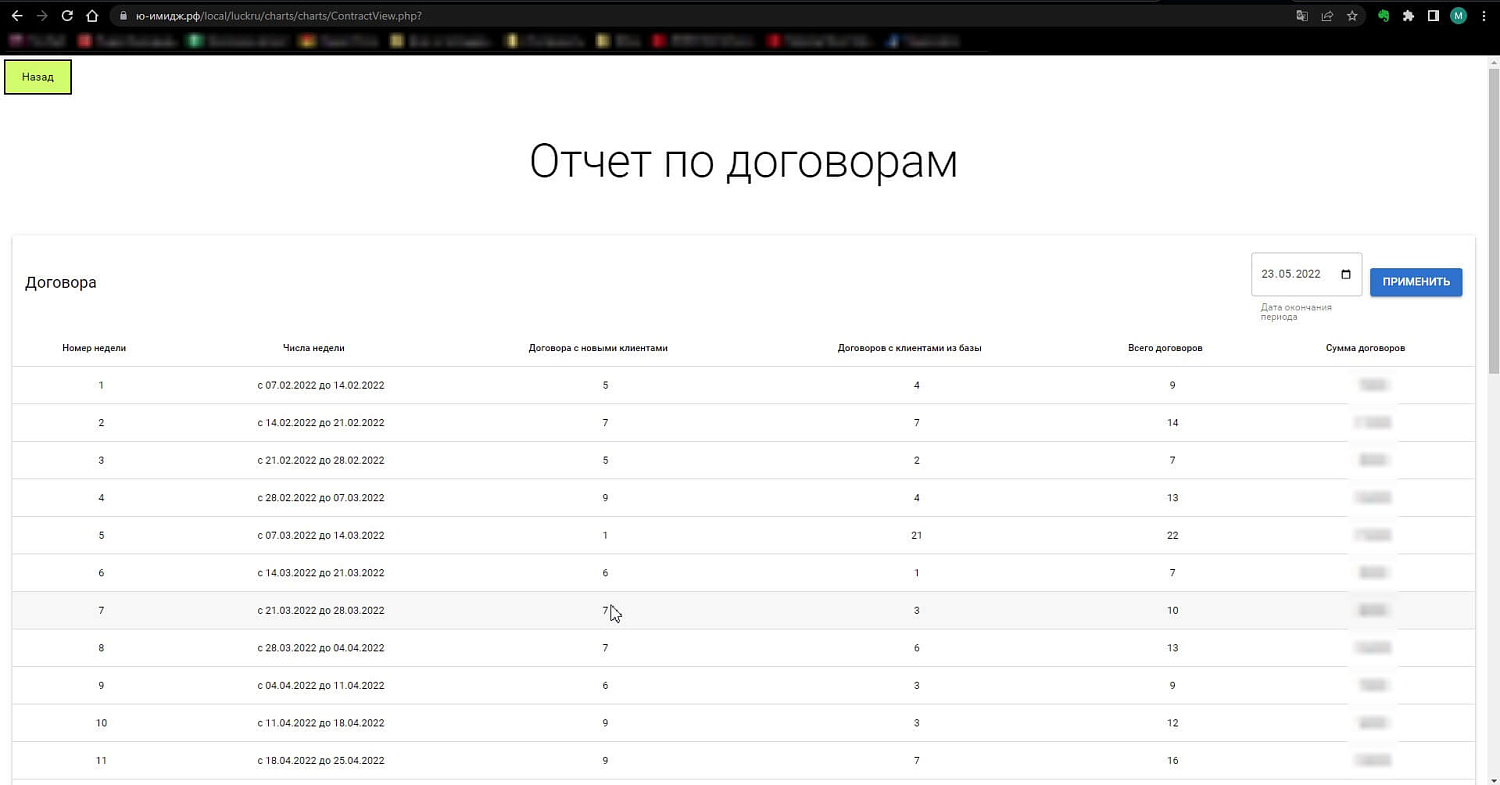Reload the report page
Viewport: 1500px width, 785px height.
67,15
